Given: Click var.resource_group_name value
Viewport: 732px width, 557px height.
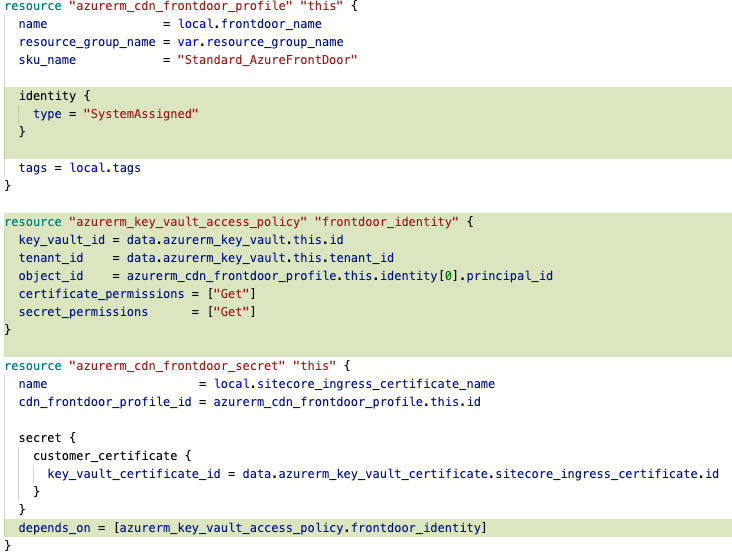Looking at the screenshot, I should coord(260,42).
